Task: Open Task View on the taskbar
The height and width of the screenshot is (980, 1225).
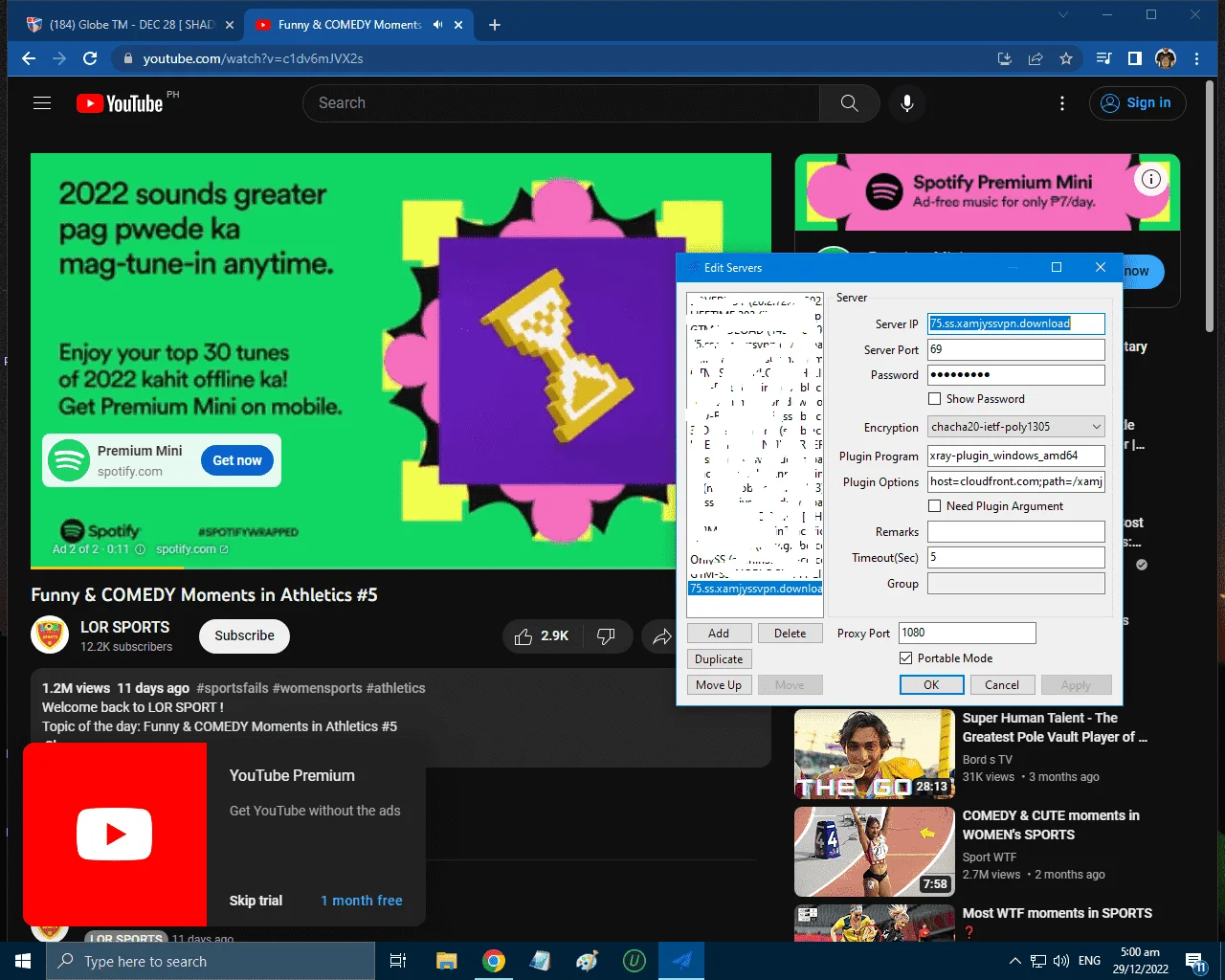Action: pos(398,961)
